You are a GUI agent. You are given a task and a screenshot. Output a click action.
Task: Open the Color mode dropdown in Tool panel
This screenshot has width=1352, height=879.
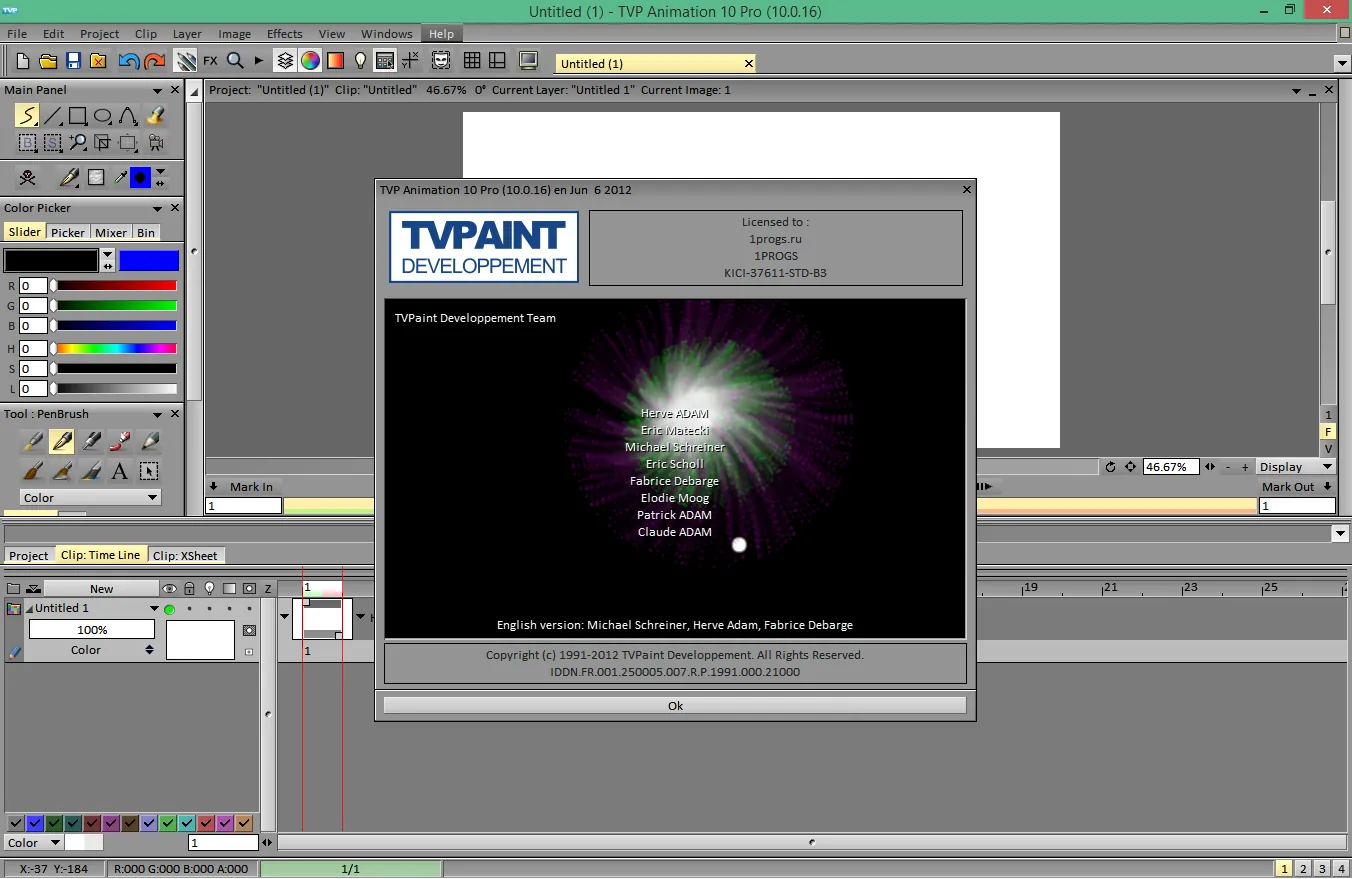point(90,497)
